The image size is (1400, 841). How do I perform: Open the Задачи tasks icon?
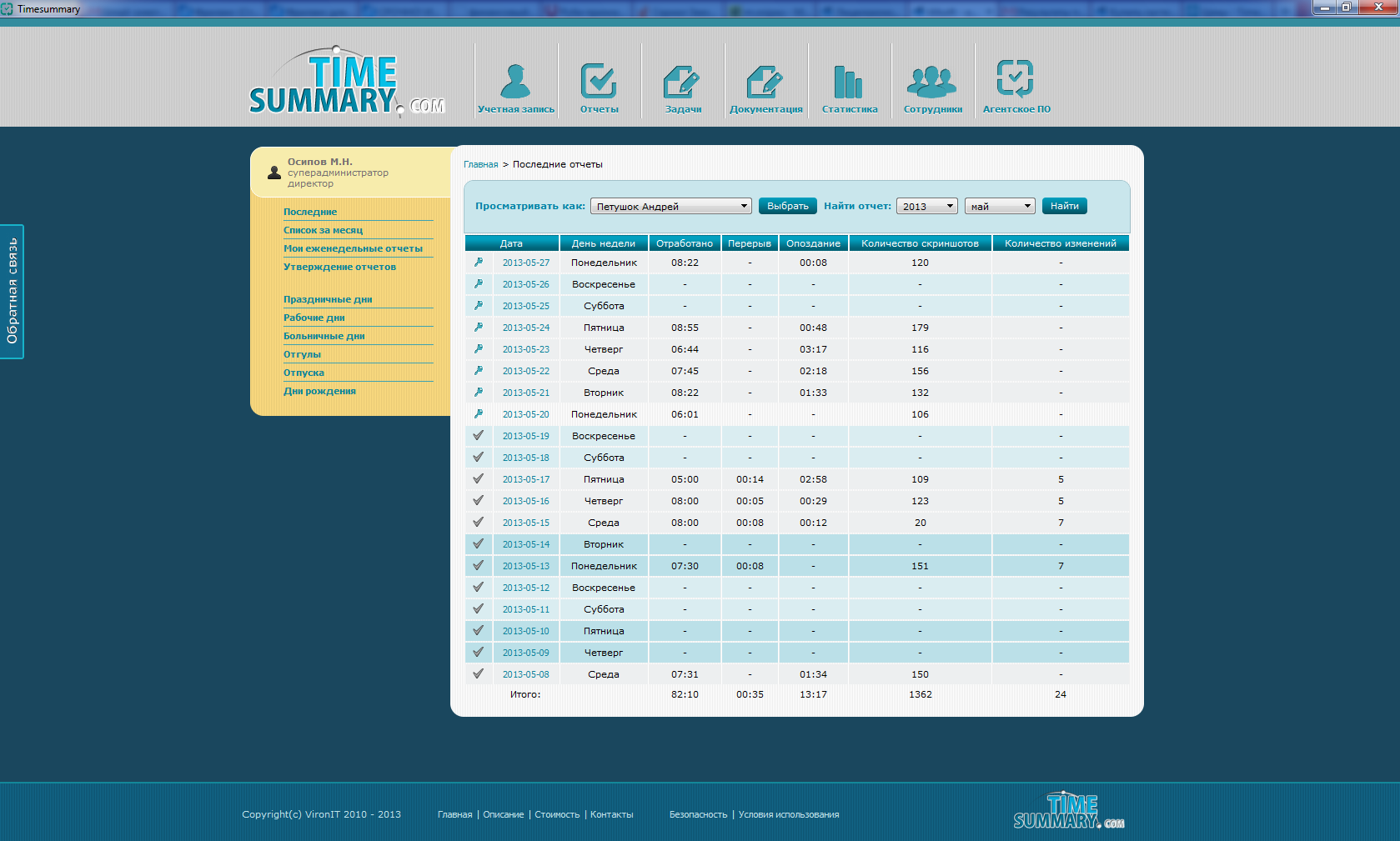click(682, 82)
